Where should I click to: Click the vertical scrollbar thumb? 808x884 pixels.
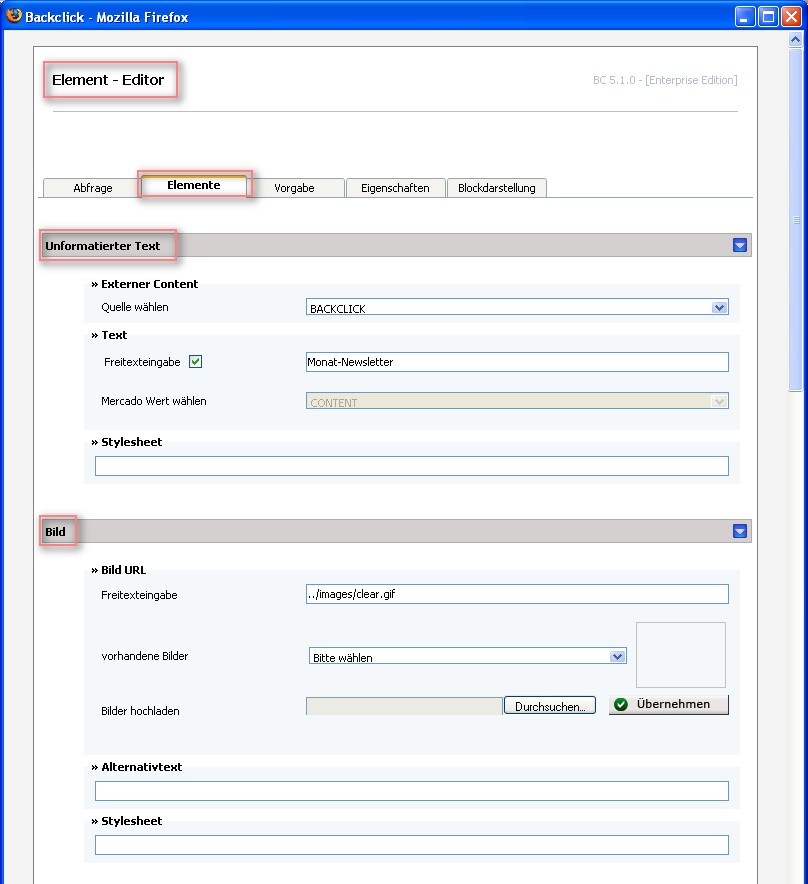(795, 219)
